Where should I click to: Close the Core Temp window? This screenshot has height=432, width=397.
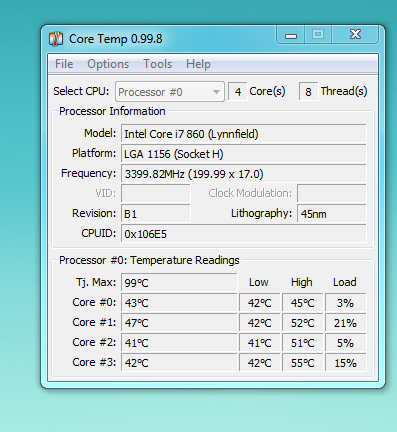[x=355, y=35]
